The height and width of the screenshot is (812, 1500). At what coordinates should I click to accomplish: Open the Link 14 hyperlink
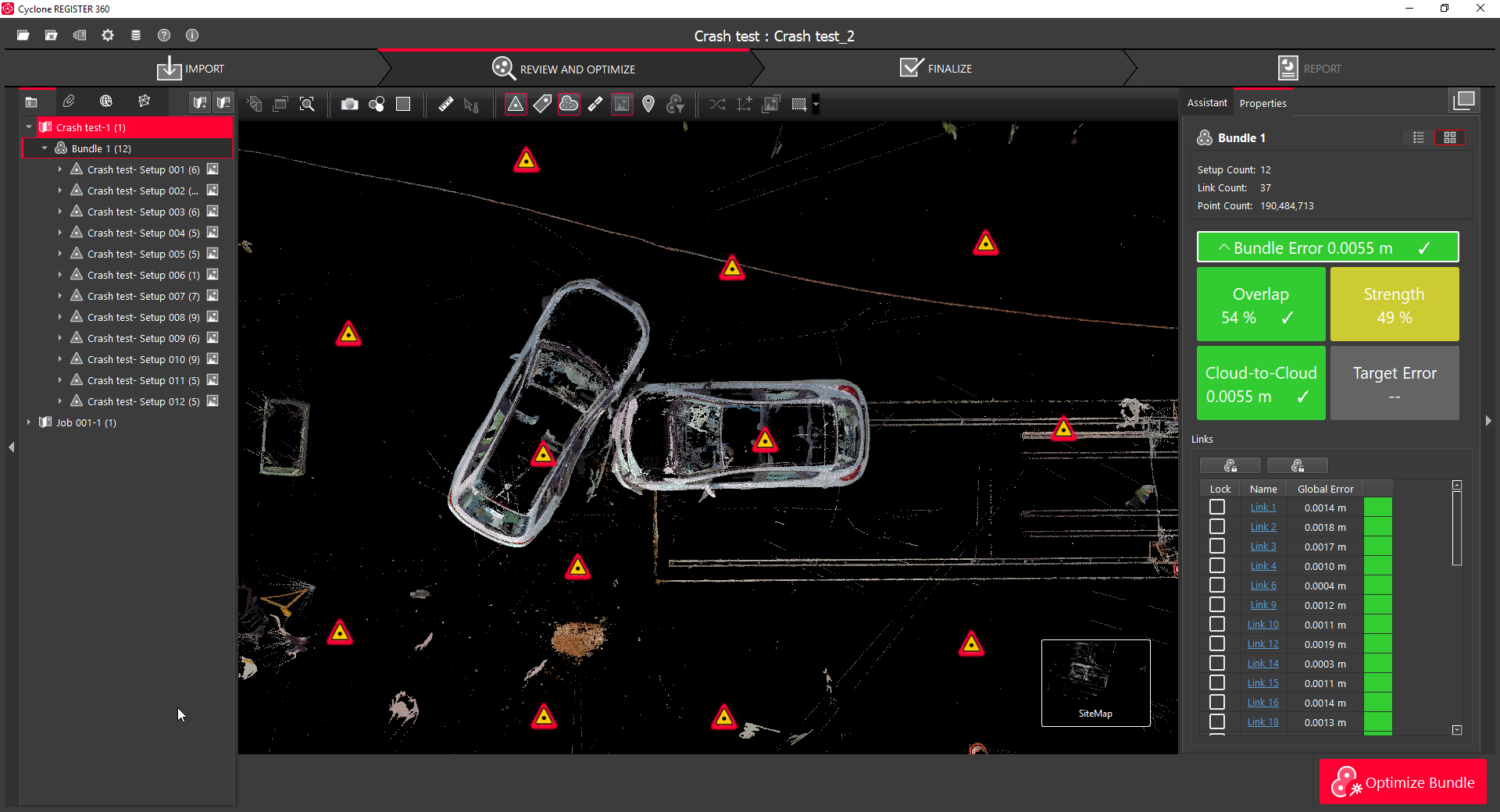pos(1262,663)
